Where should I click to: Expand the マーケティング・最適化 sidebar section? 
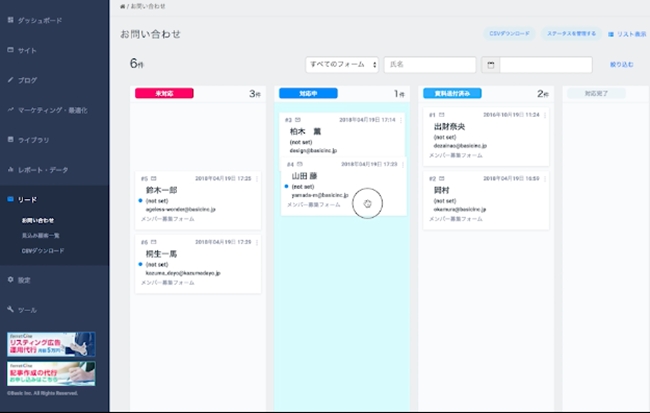54,110
